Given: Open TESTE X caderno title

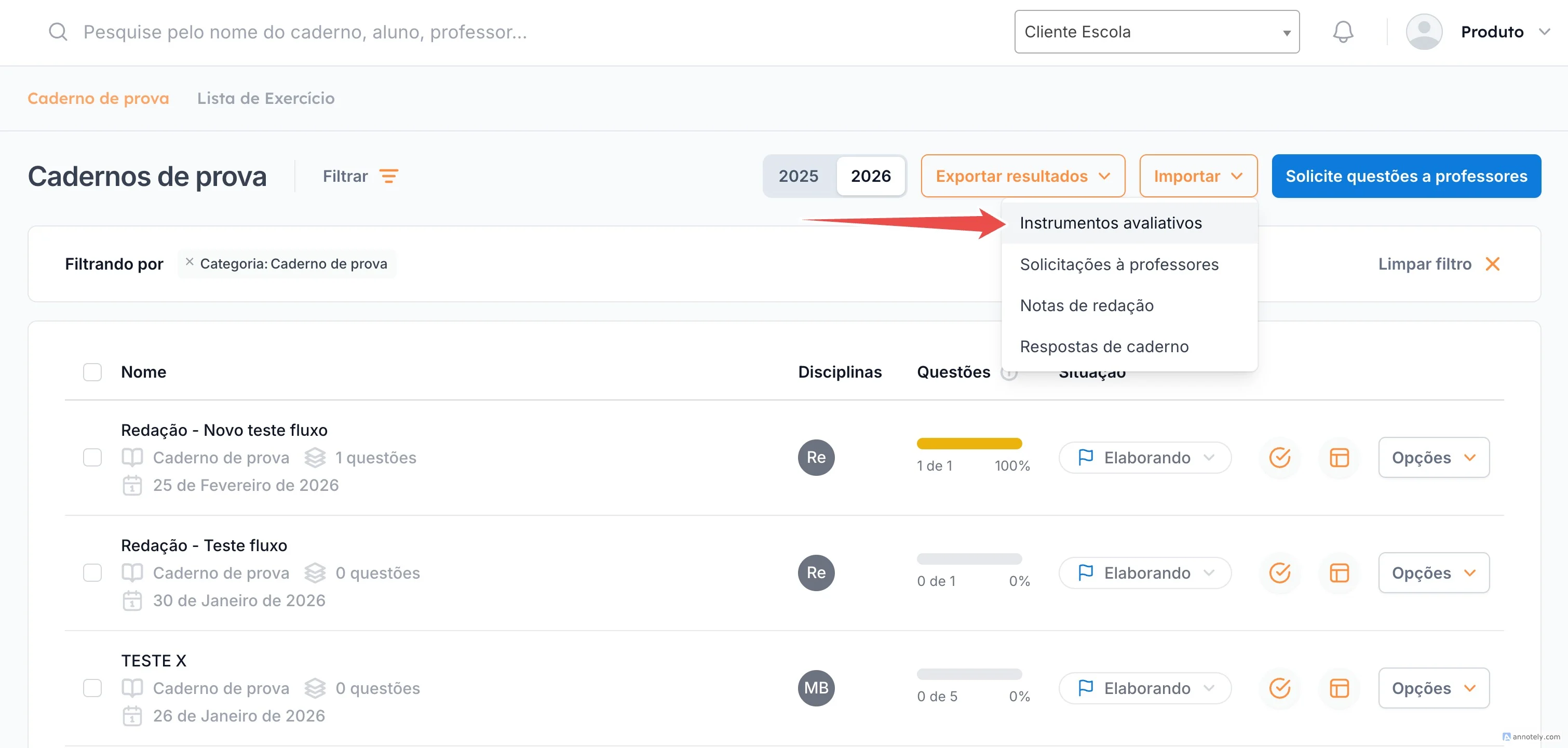Looking at the screenshot, I should click(153, 661).
